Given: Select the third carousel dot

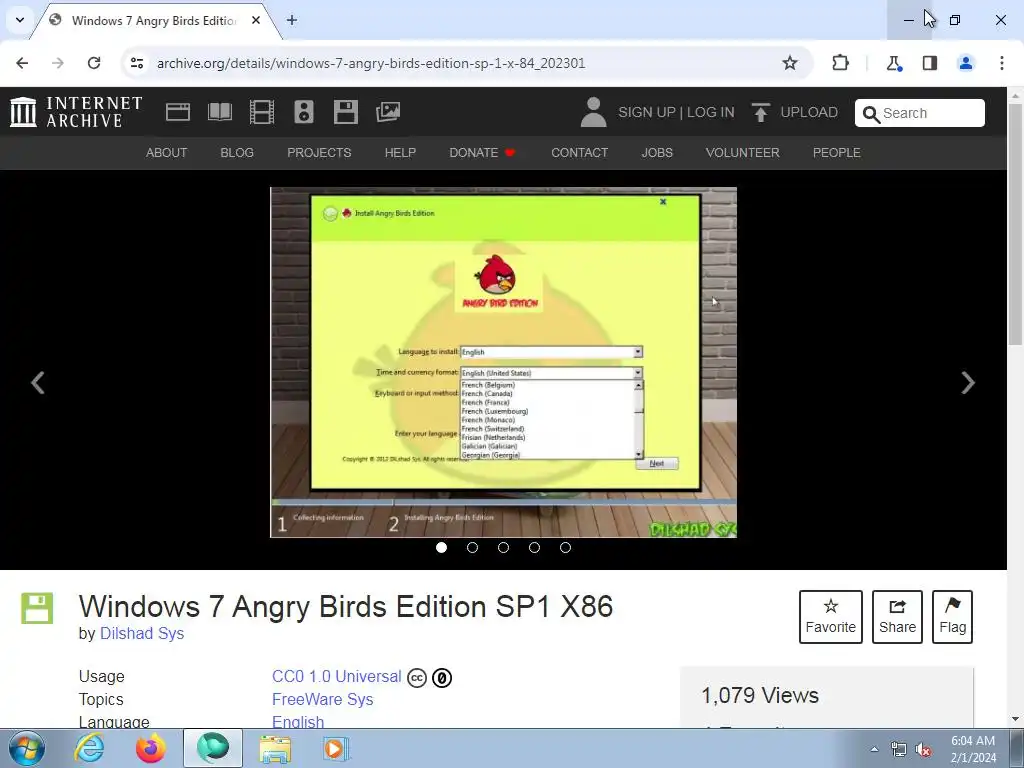Looking at the screenshot, I should click(504, 547).
